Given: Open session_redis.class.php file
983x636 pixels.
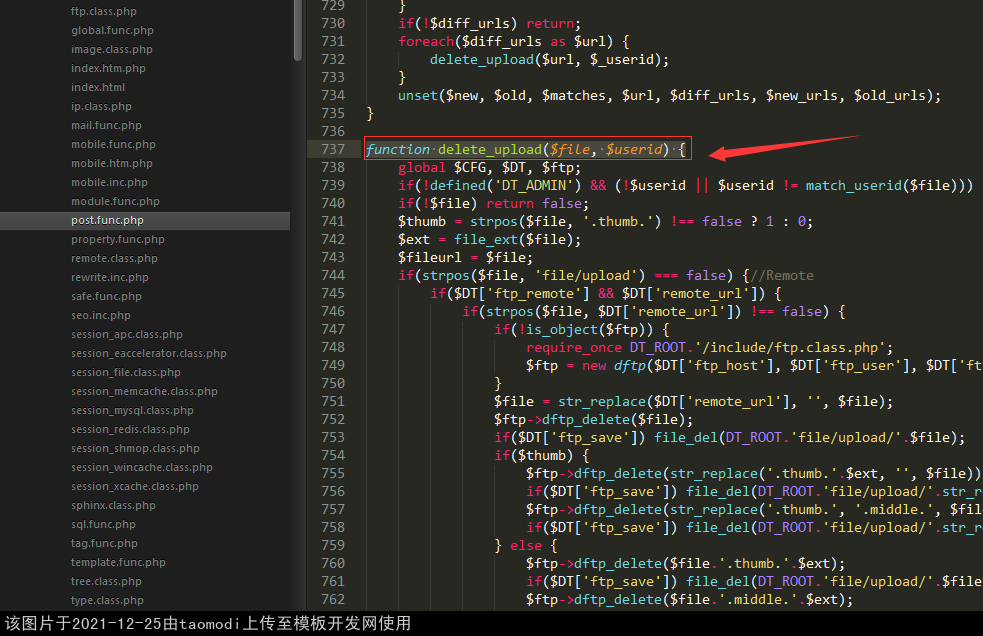Looking at the screenshot, I should pyautogui.click(x=130, y=429).
